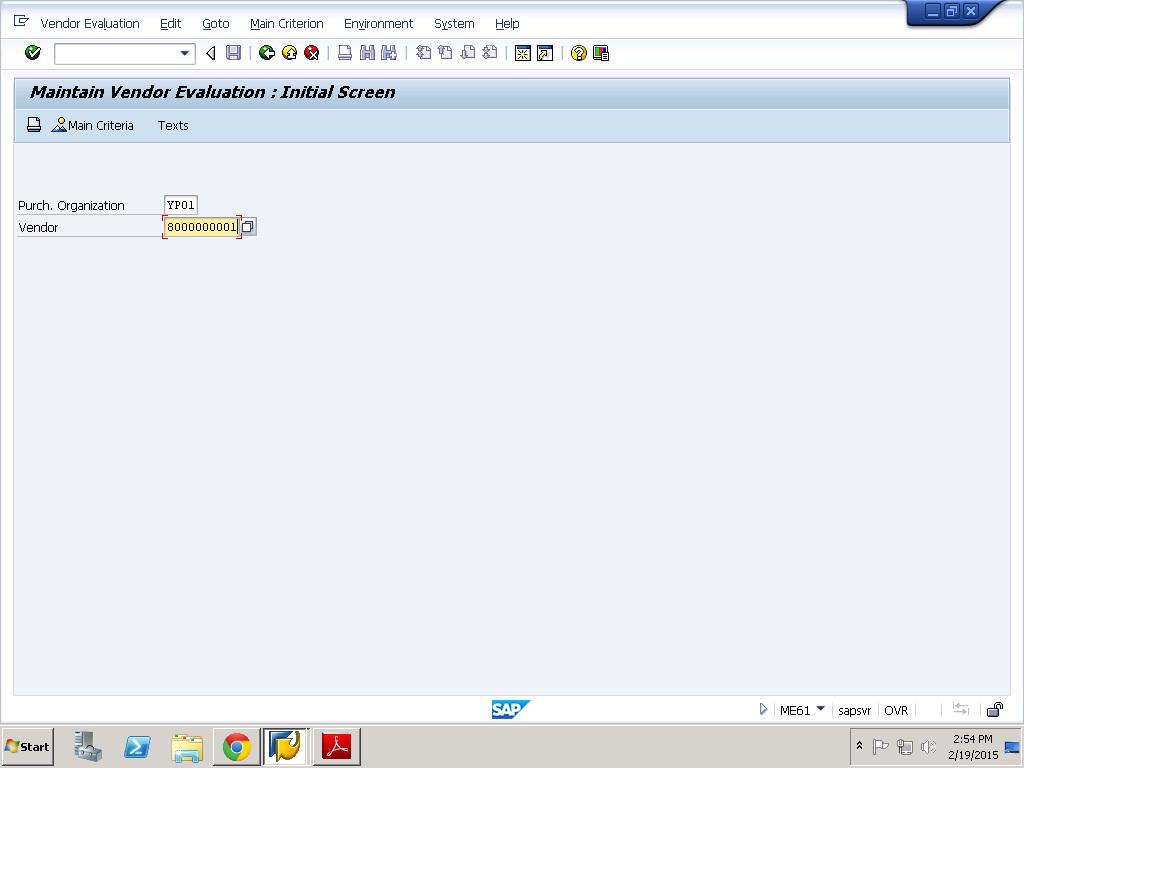This screenshot has height=876, width=1170.
Task: Click the Print icon in standard toolbar
Action: coord(345,53)
